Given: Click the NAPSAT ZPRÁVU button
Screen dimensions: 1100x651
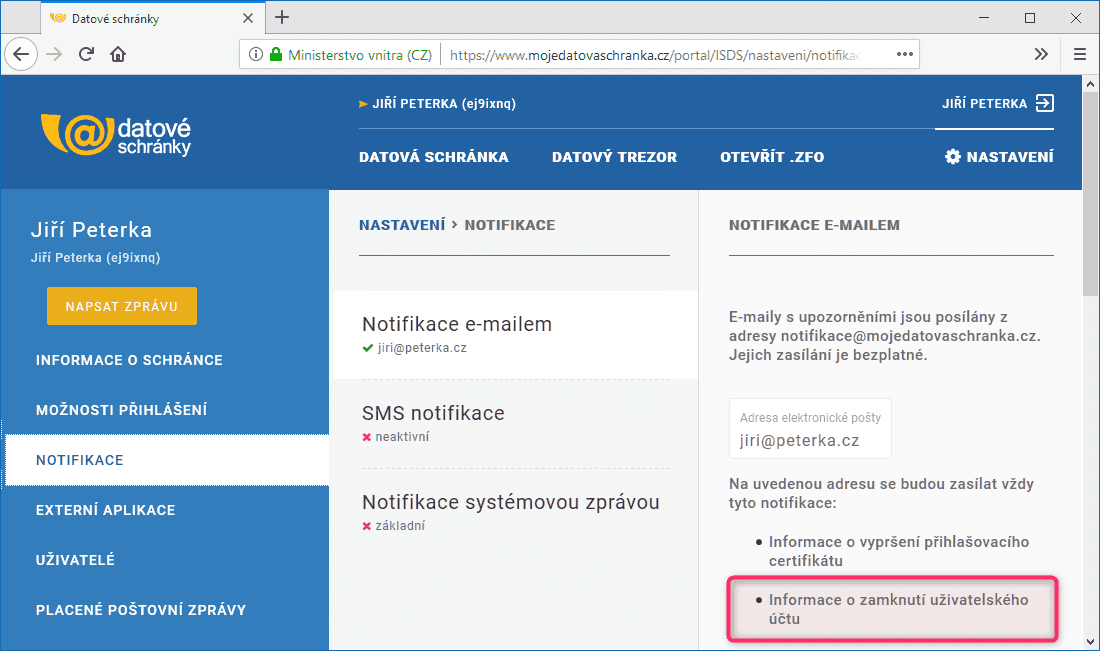Looking at the screenshot, I should pos(122,306).
